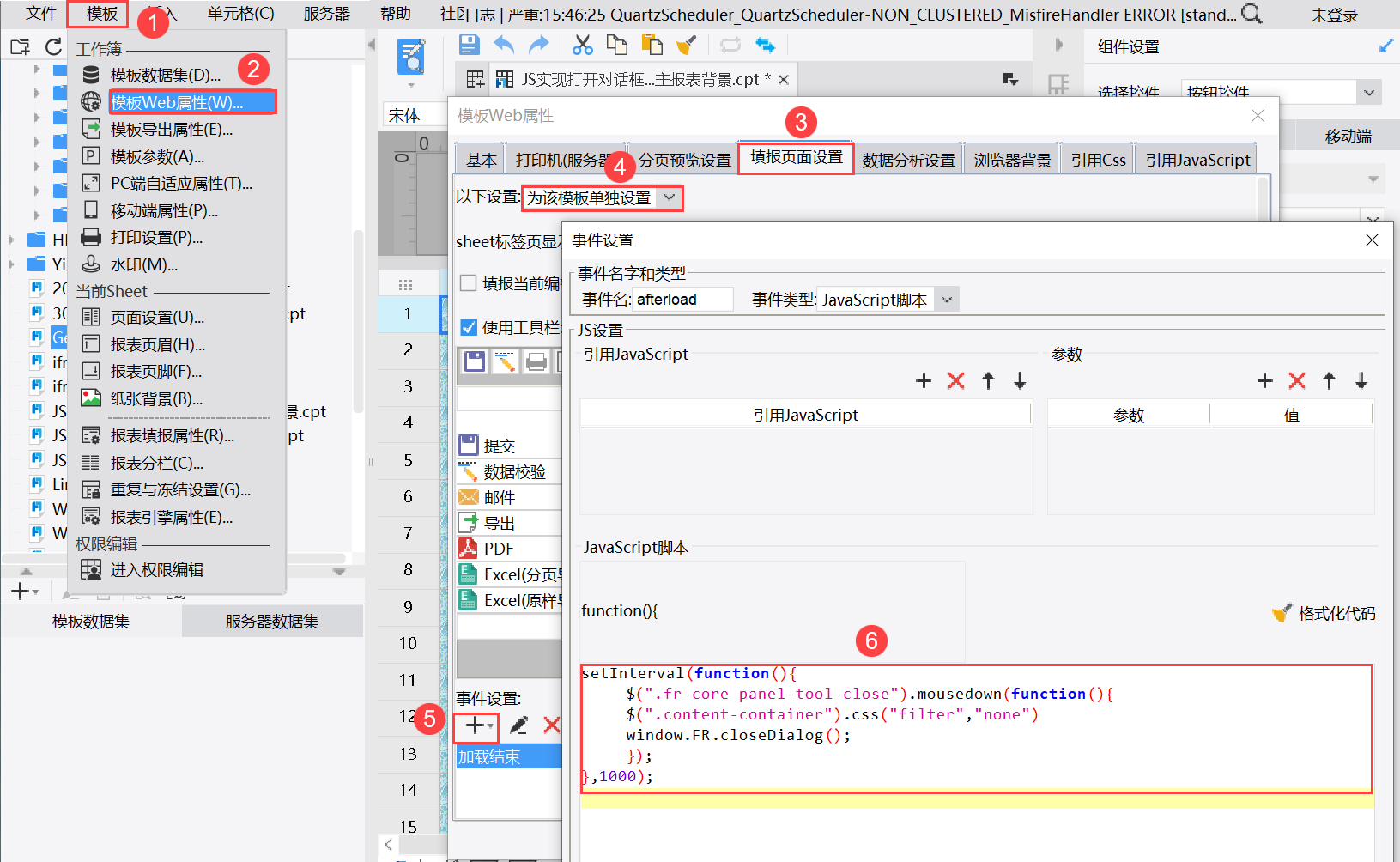Image resolution: width=1400 pixels, height=862 pixels.
Task: Open the 事件类型 JavaScript脚本 dropdown
Action: coord(946,300)
